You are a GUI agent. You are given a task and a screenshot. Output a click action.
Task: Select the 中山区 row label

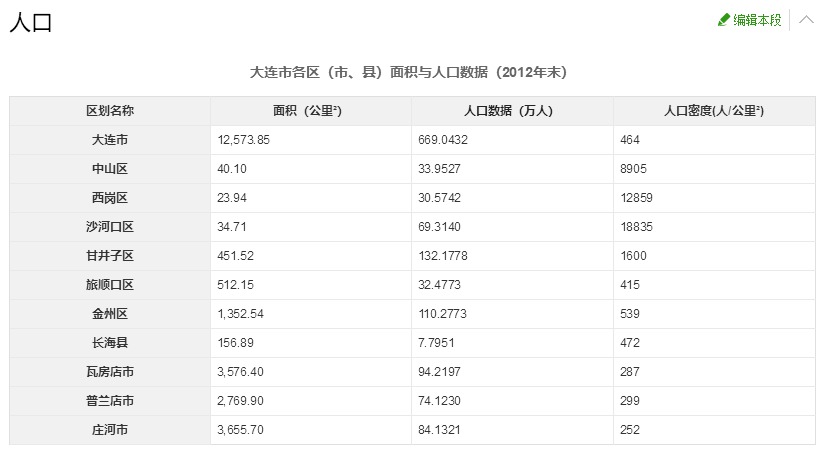pos(110,169)
